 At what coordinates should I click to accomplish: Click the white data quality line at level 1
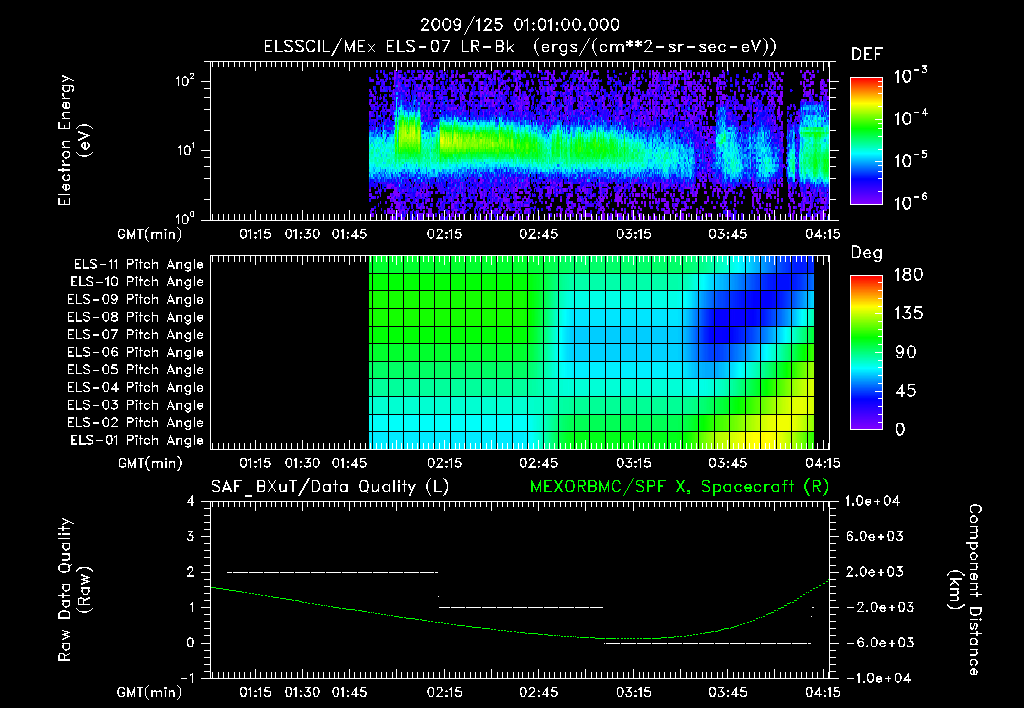520,607
